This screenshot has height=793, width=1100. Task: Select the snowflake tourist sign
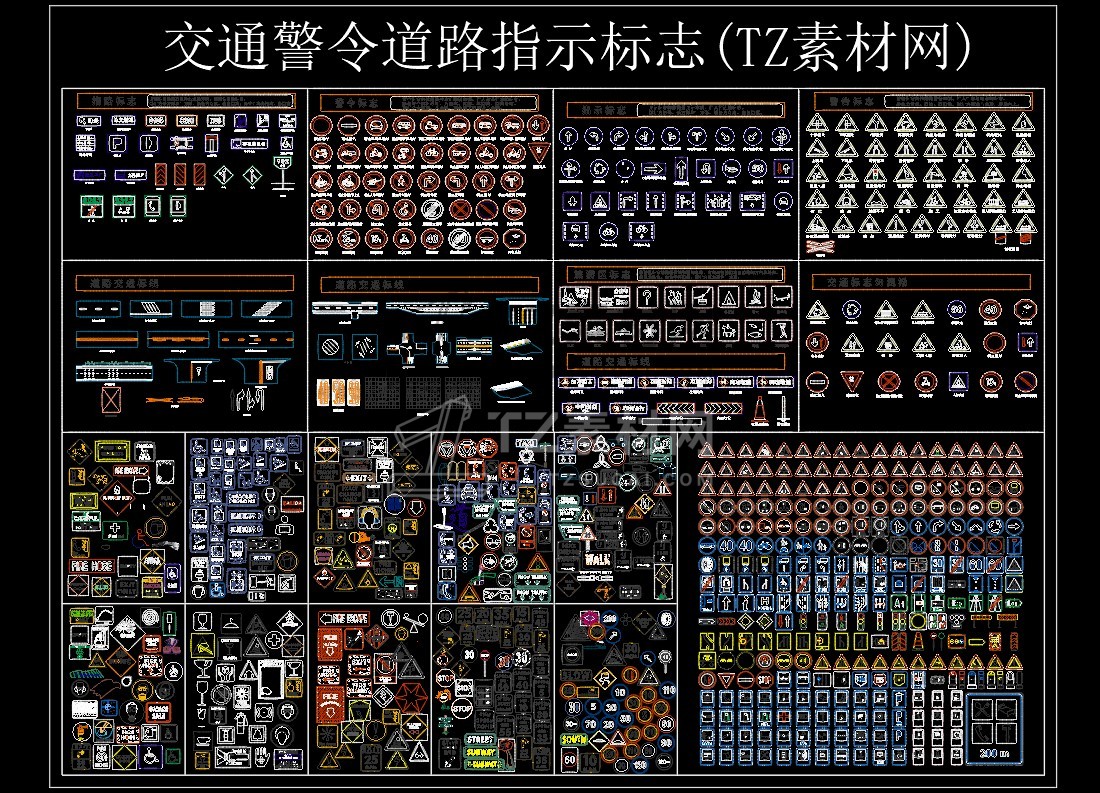pyautogui.click(x=649, y=330)
